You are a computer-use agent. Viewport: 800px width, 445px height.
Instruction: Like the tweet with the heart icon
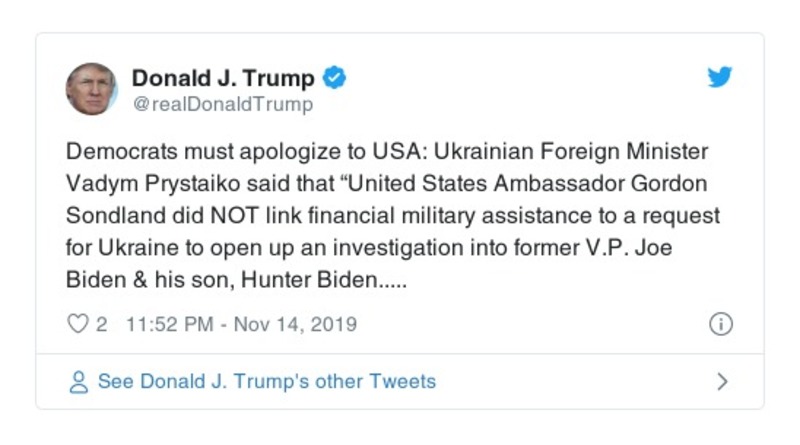click(x=77, y=324)
